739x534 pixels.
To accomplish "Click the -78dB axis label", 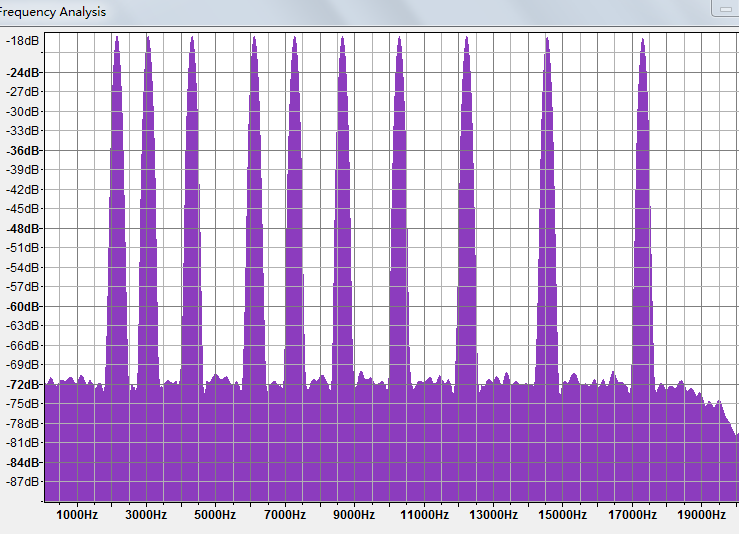I will 22,424.
